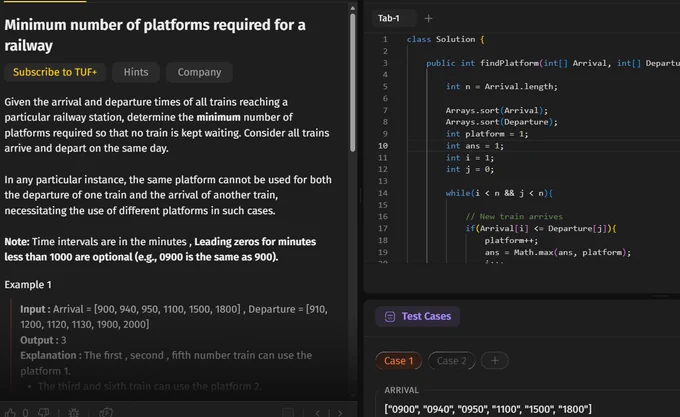This screenshot has width=680, height=417.
Task: Click code line 'class Solution {'
Action: (445, 39)
